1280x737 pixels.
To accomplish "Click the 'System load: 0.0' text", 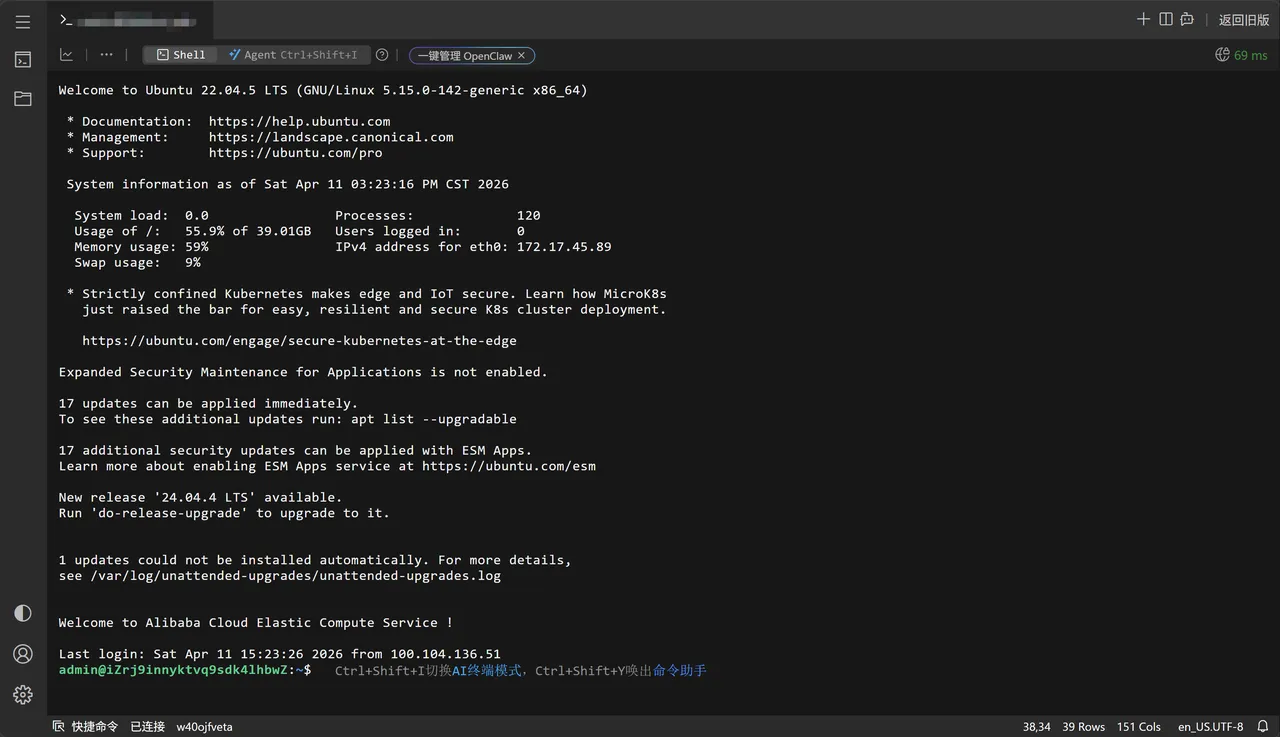I will (x=141, y=215).
